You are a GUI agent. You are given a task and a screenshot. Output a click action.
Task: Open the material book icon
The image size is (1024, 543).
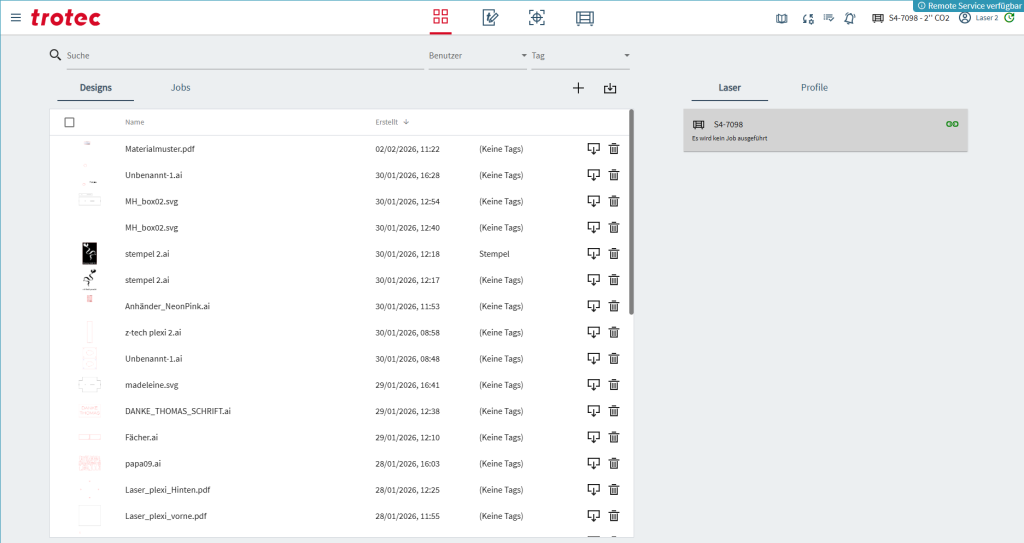point(782,18)
